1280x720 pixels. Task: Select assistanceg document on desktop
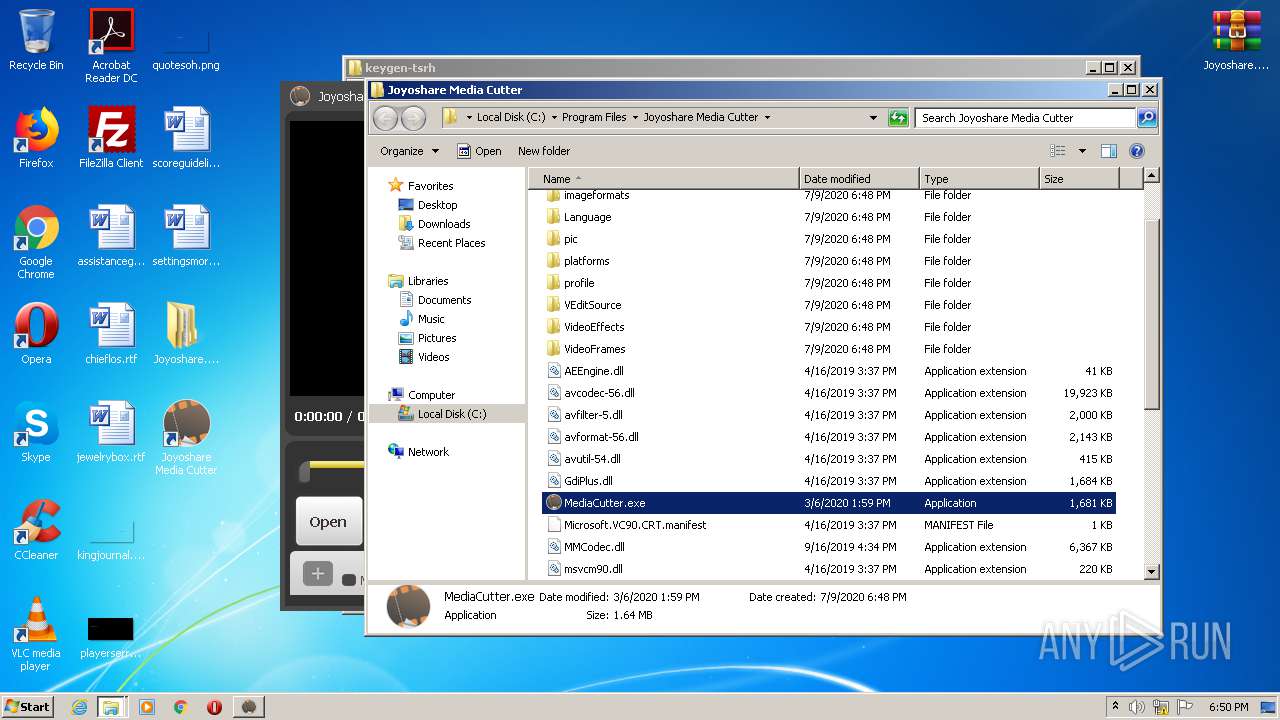(111, 236)
